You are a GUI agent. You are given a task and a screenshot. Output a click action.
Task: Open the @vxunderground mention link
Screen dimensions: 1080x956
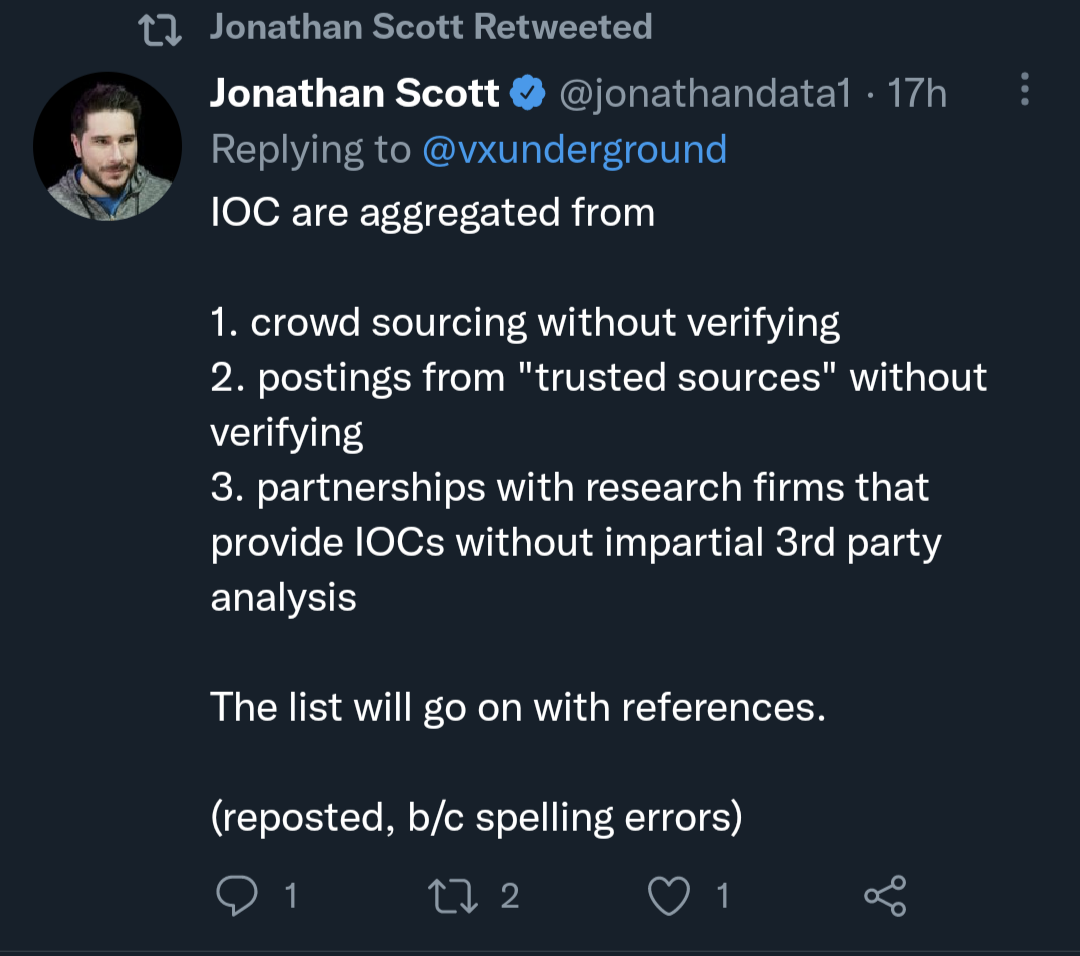point(574,150)
